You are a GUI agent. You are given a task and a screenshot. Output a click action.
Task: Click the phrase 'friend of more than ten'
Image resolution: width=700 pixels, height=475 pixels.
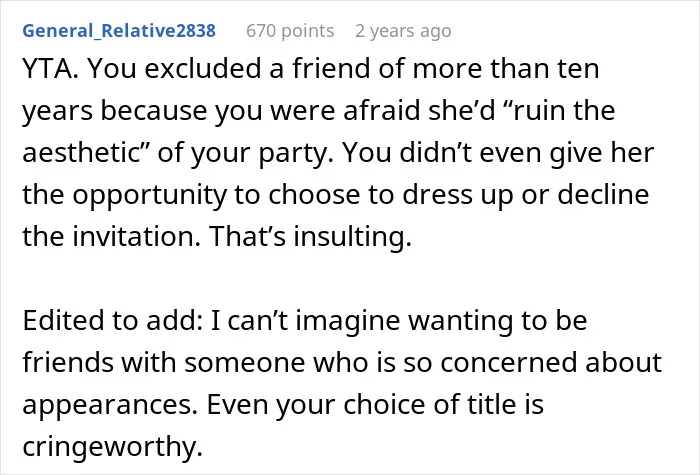[446, 69]
